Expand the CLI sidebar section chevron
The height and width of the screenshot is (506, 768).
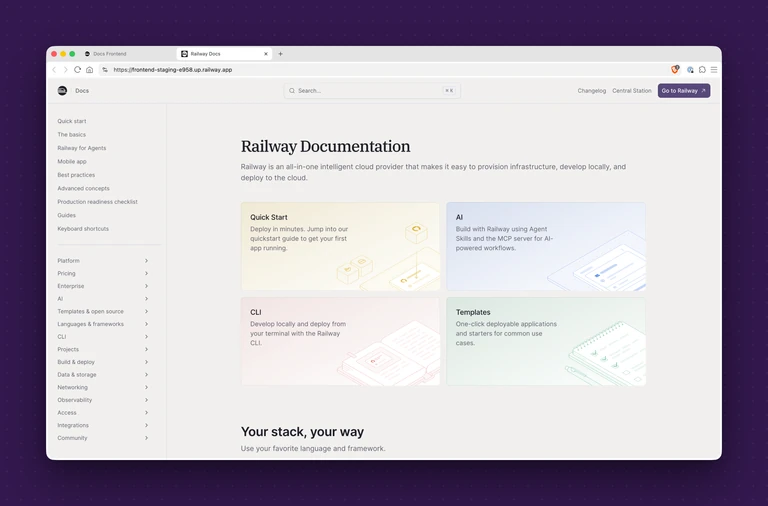146,337
